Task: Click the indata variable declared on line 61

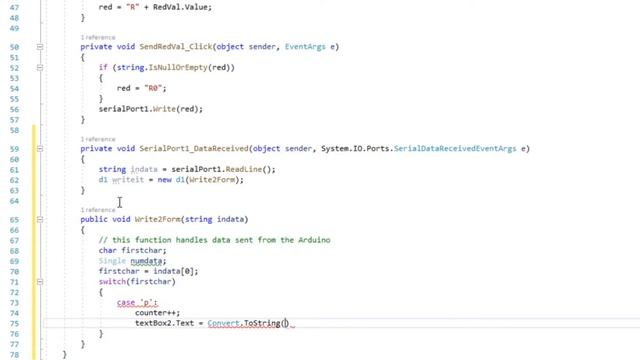Action: coord(144,169)
